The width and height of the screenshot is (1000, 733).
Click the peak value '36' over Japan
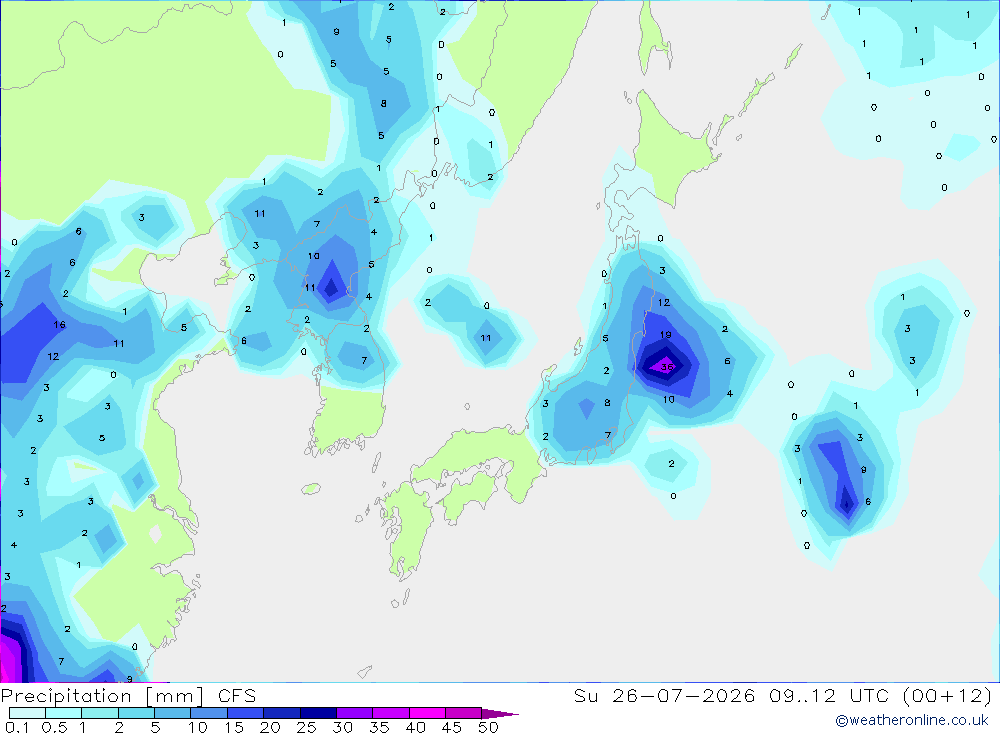click(667, 367)
